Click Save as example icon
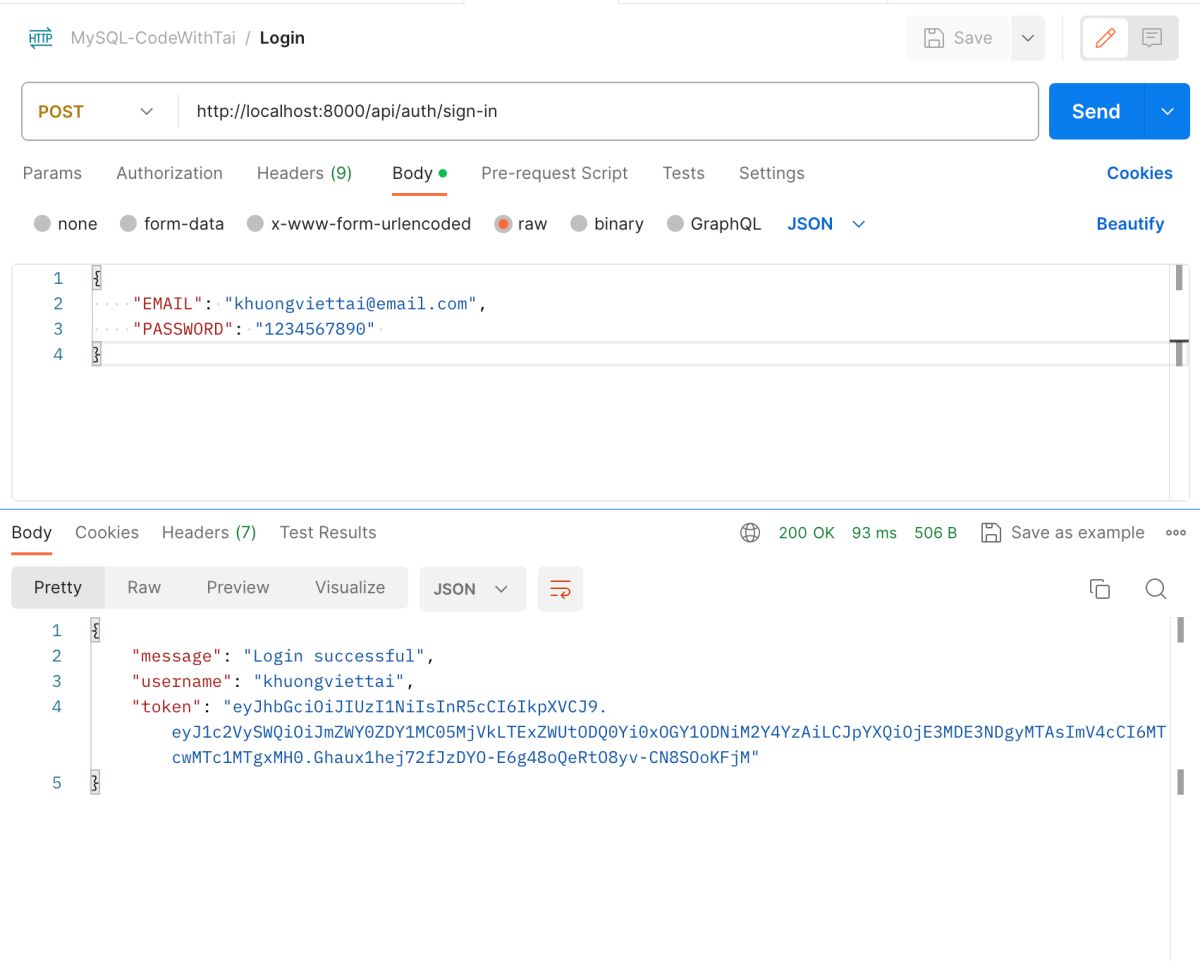The width and height of the screenshot is (1200, 961). (x=991, y=532)
